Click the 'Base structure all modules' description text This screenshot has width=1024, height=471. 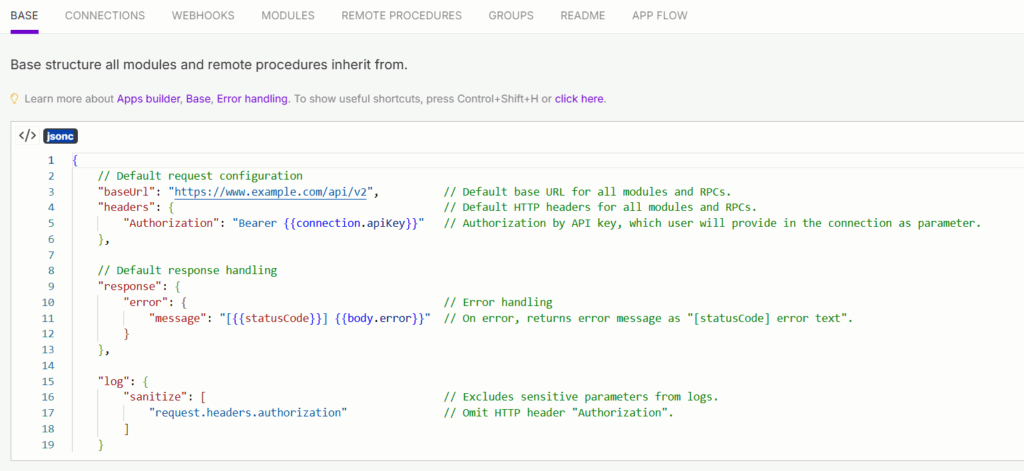209,65
